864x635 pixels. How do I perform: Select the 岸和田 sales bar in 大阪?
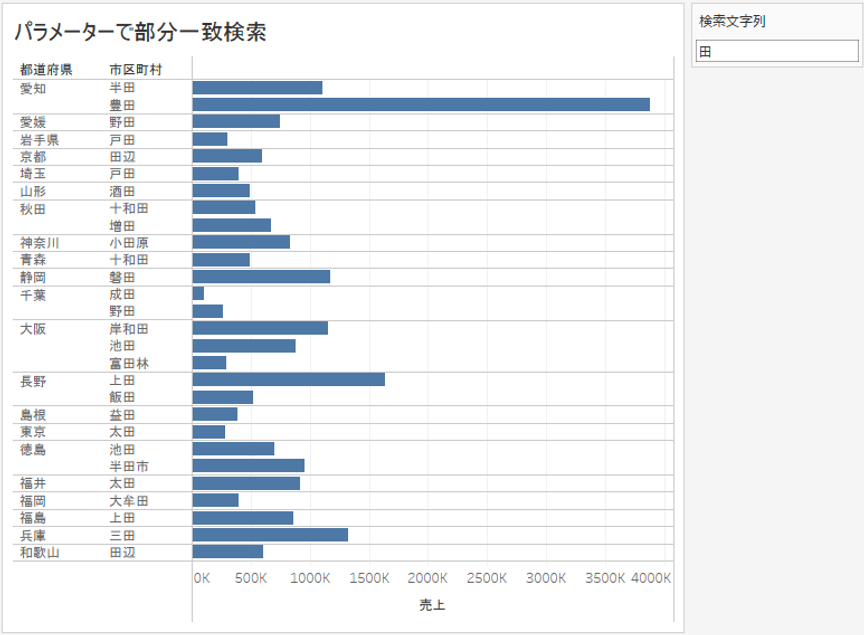pos(260,328)
